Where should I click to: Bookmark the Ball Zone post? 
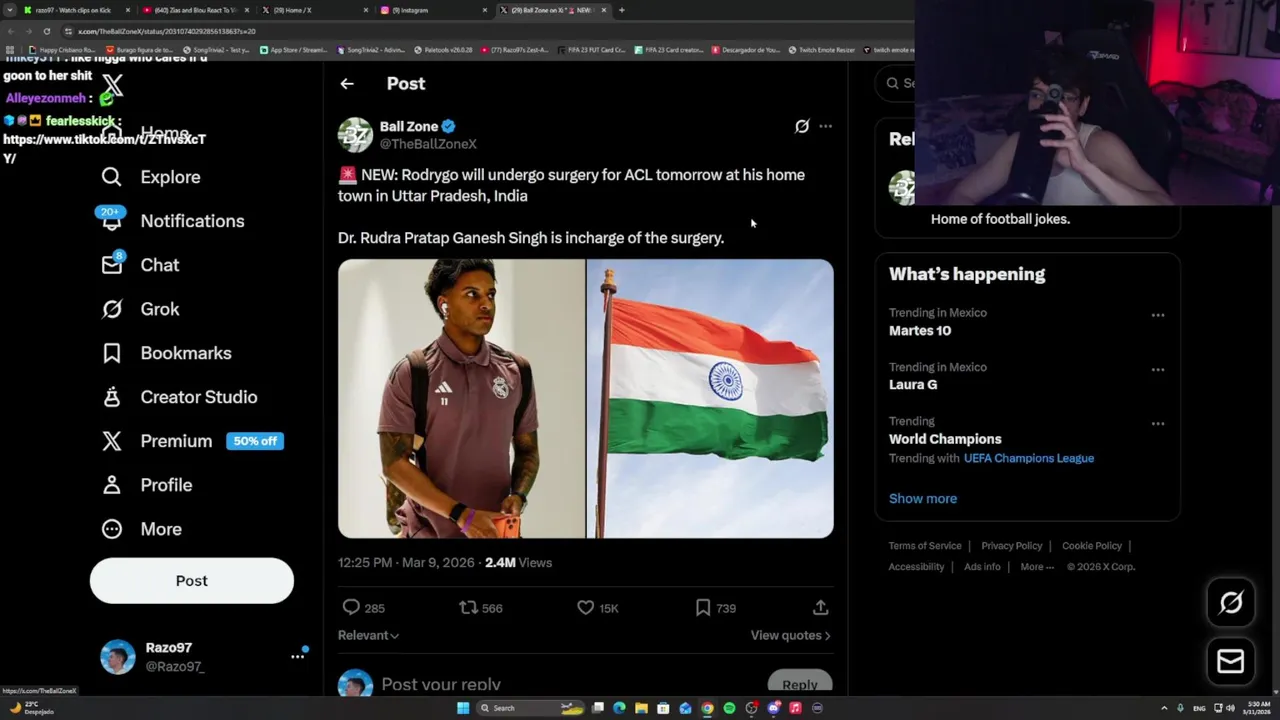[703, 607]
